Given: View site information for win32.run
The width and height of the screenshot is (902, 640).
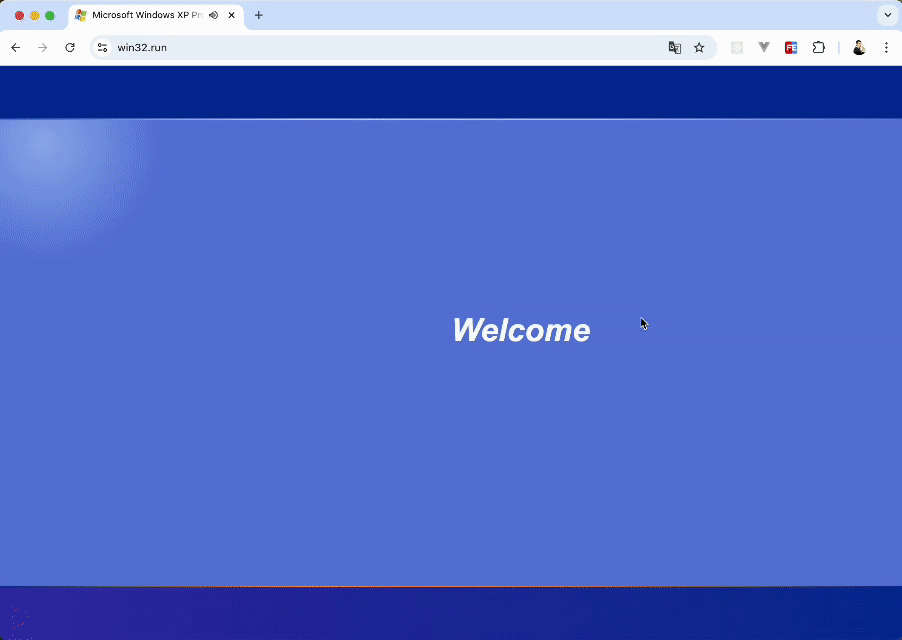Looking at the screenshot, I should (x=102, y=47).
